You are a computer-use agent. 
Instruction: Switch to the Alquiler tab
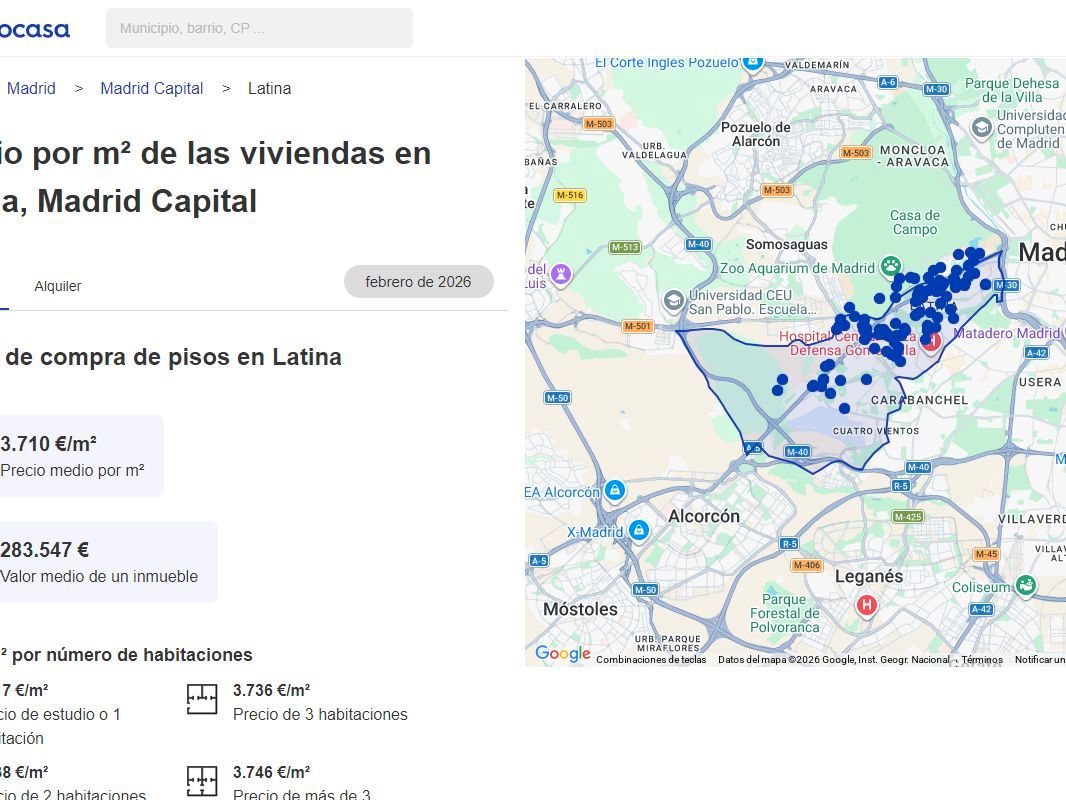(x=58, y=286)
